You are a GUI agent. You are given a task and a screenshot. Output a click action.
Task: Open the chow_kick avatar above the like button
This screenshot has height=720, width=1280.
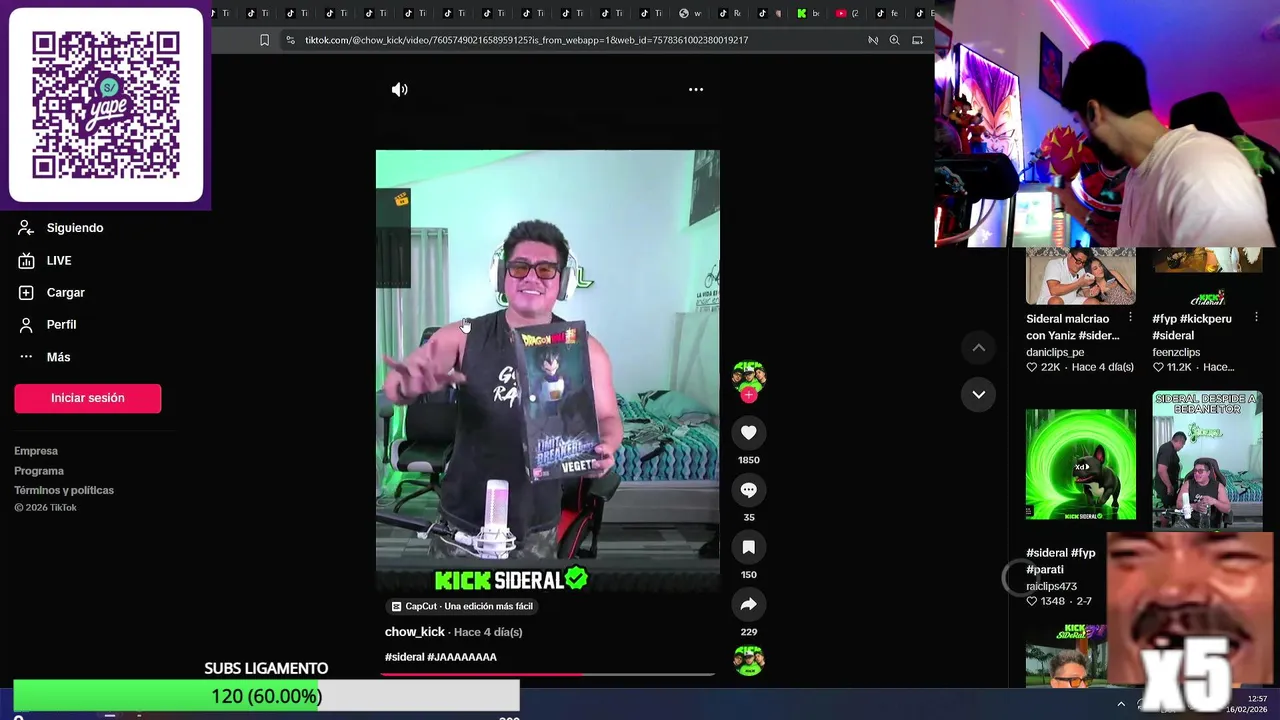(x=749, y=376)
